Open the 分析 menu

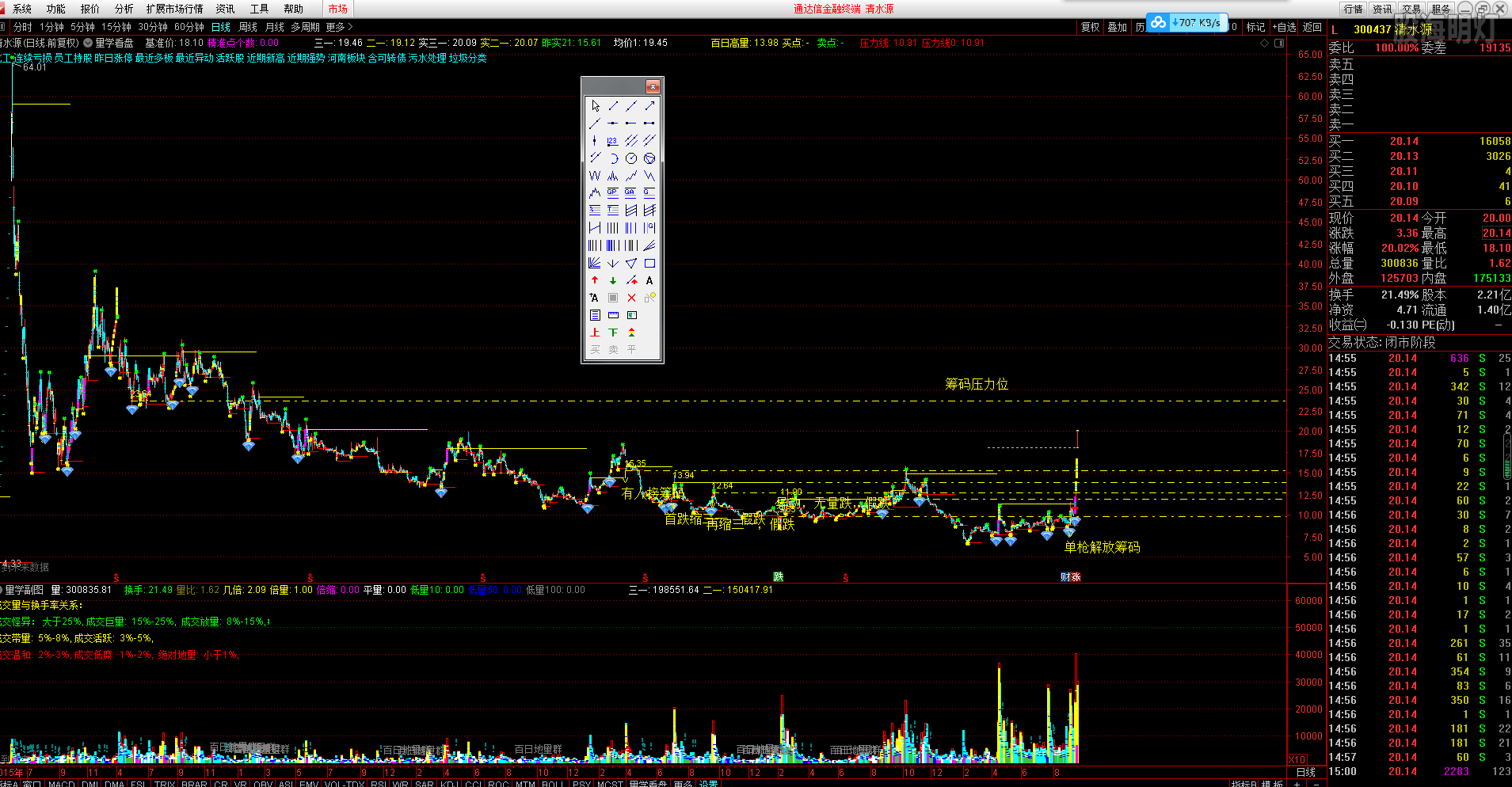tap(124, 9)
